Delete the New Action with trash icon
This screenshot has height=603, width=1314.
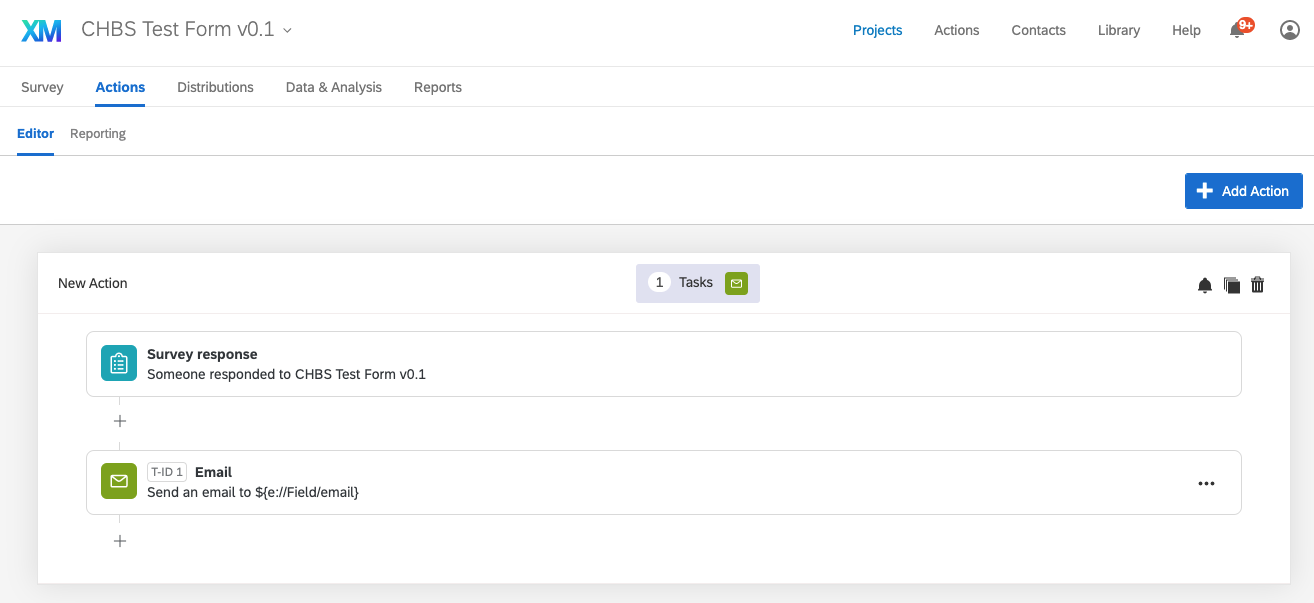click(1258, 285)
